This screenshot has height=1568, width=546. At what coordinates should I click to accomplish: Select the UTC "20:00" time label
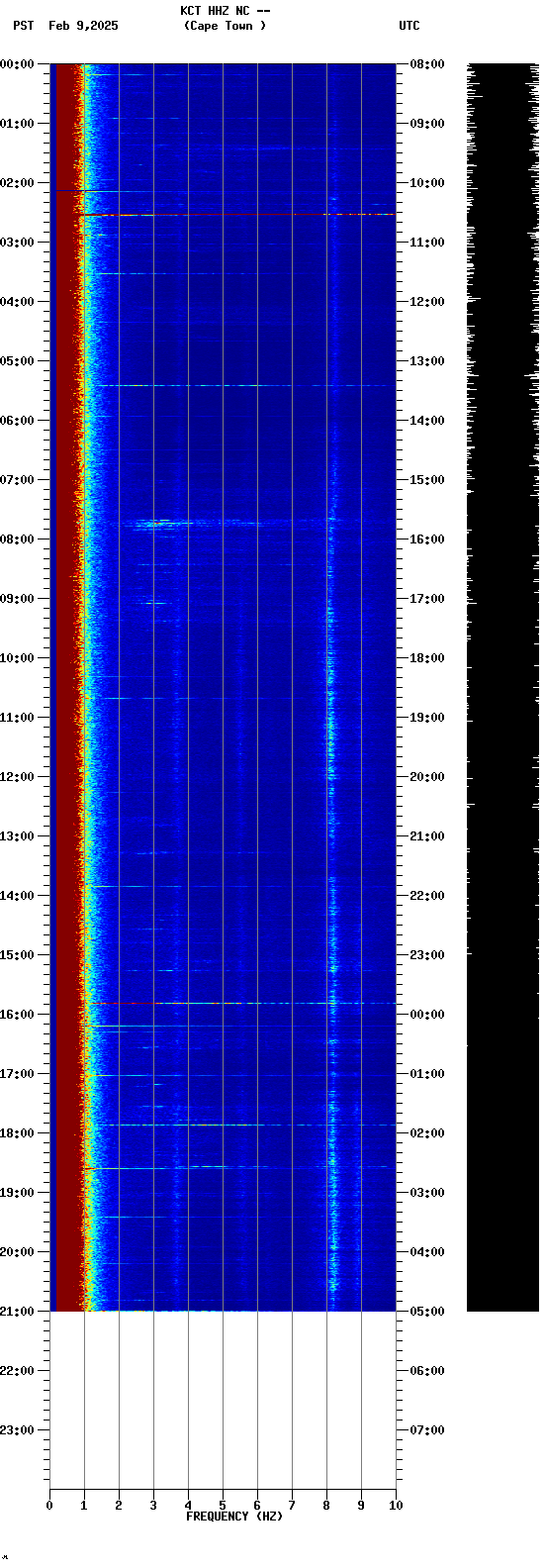point(427,777)
